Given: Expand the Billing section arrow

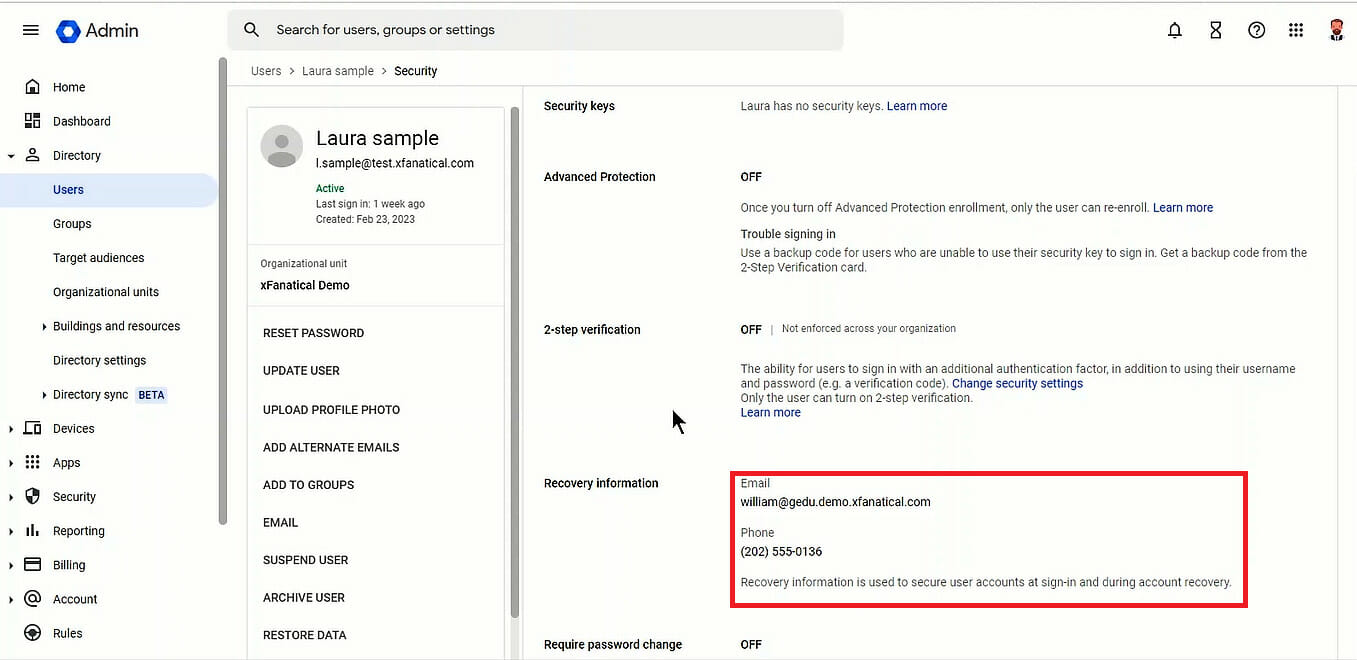Looking at the screenshot, I should pyautogui.click(x=11, y=565).
